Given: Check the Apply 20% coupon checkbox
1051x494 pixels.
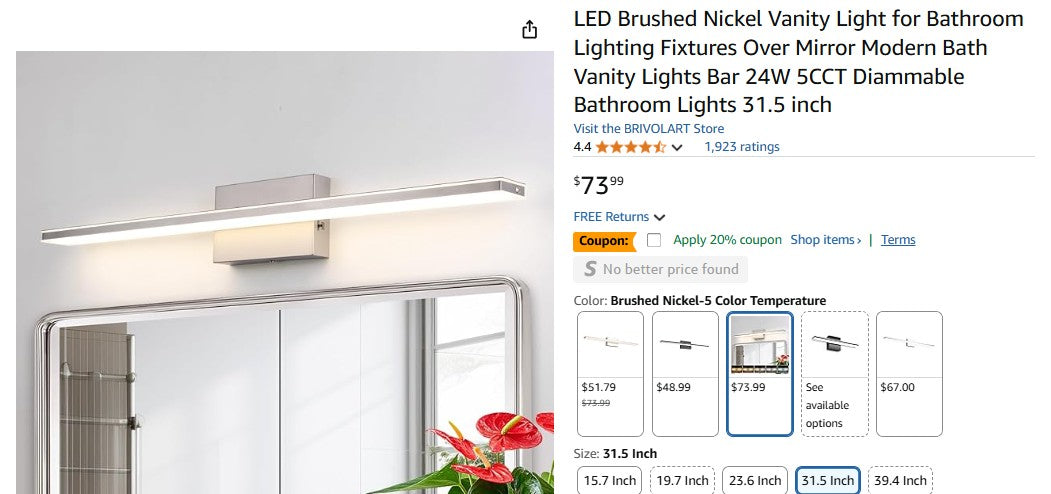Looking at the screenshot, I should coord(654,240).
